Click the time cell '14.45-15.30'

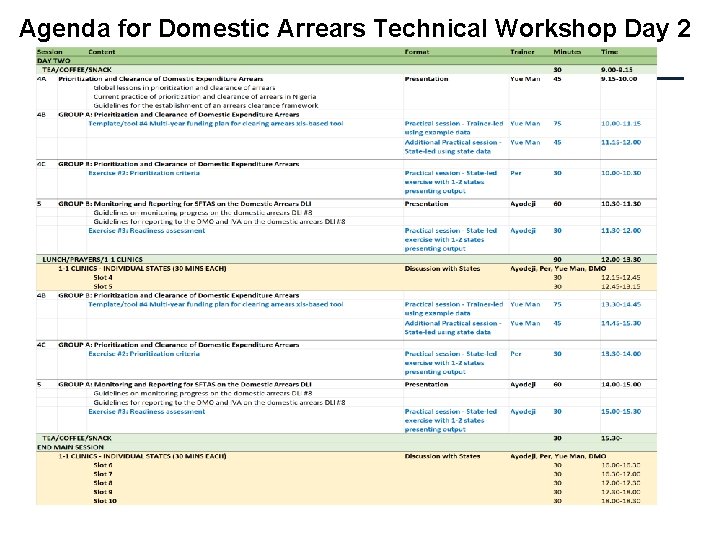click(621, 323)
